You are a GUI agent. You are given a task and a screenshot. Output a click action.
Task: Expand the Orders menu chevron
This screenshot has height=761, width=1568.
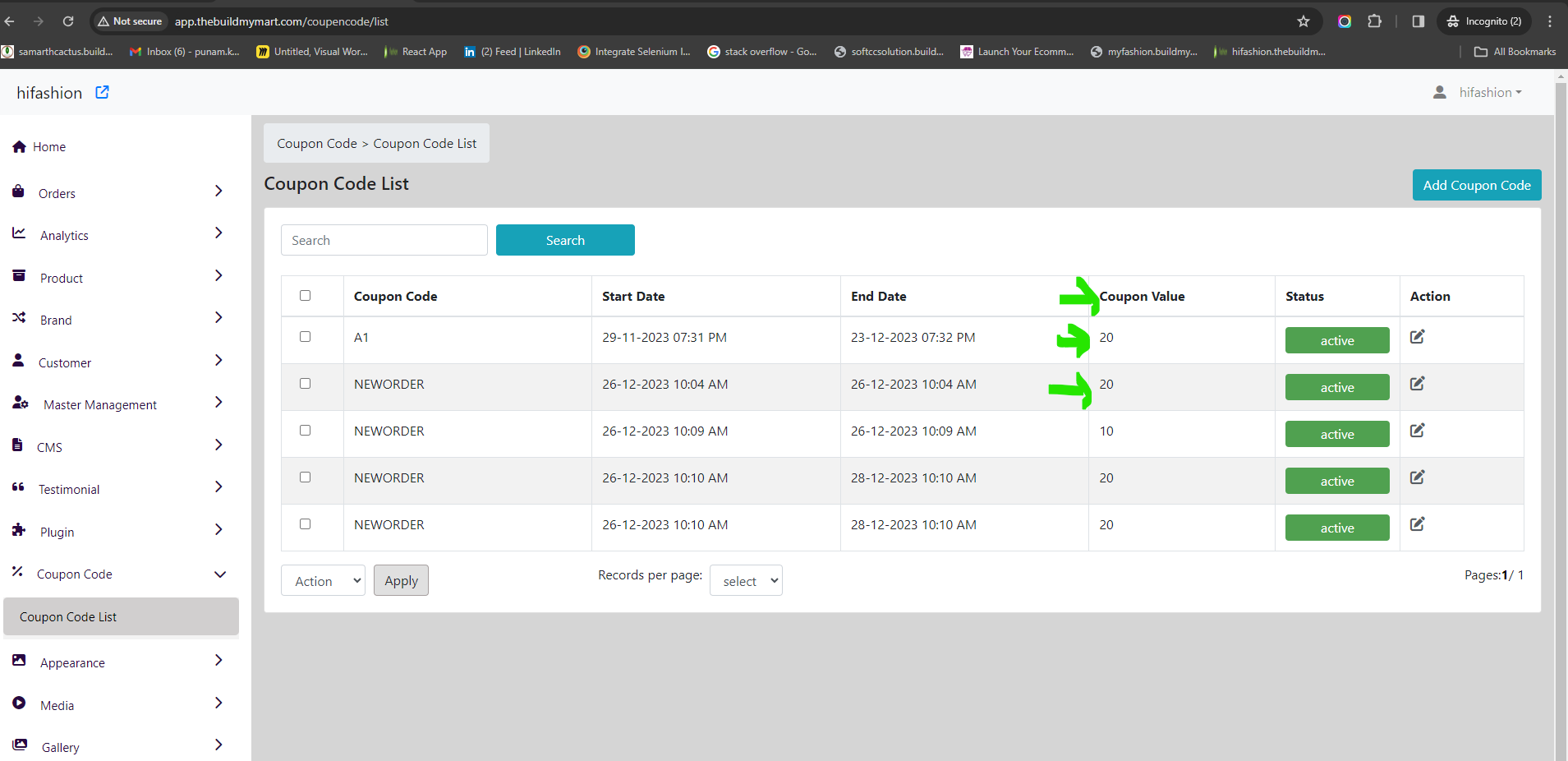pos(218,191)
